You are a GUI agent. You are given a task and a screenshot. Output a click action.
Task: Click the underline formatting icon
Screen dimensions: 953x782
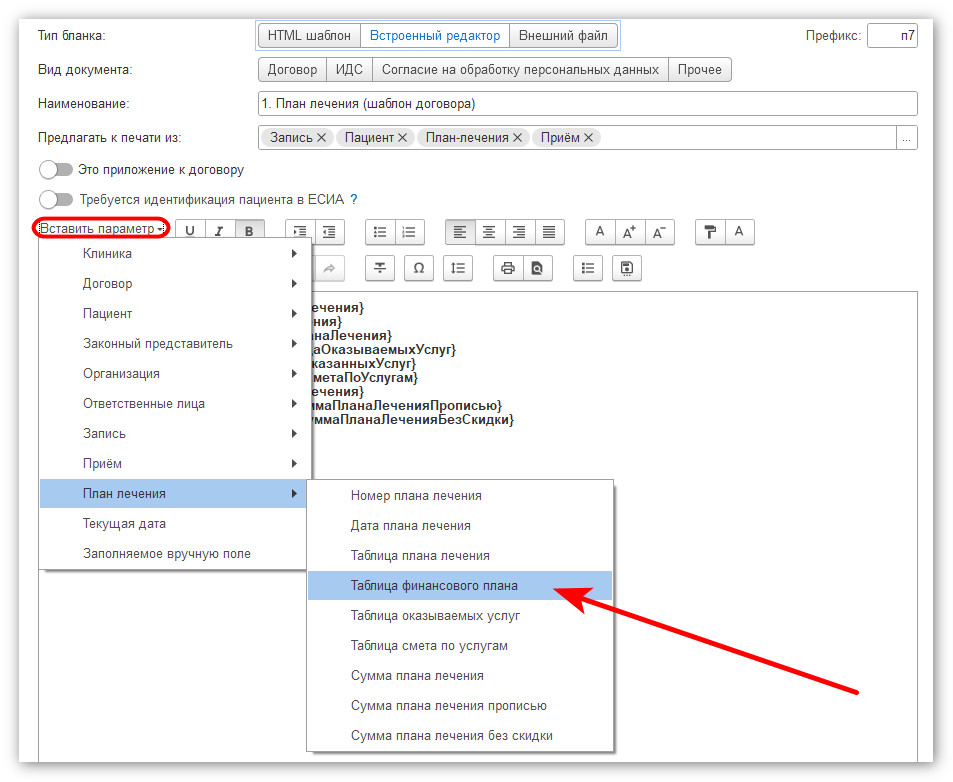[x=190, y=232]
